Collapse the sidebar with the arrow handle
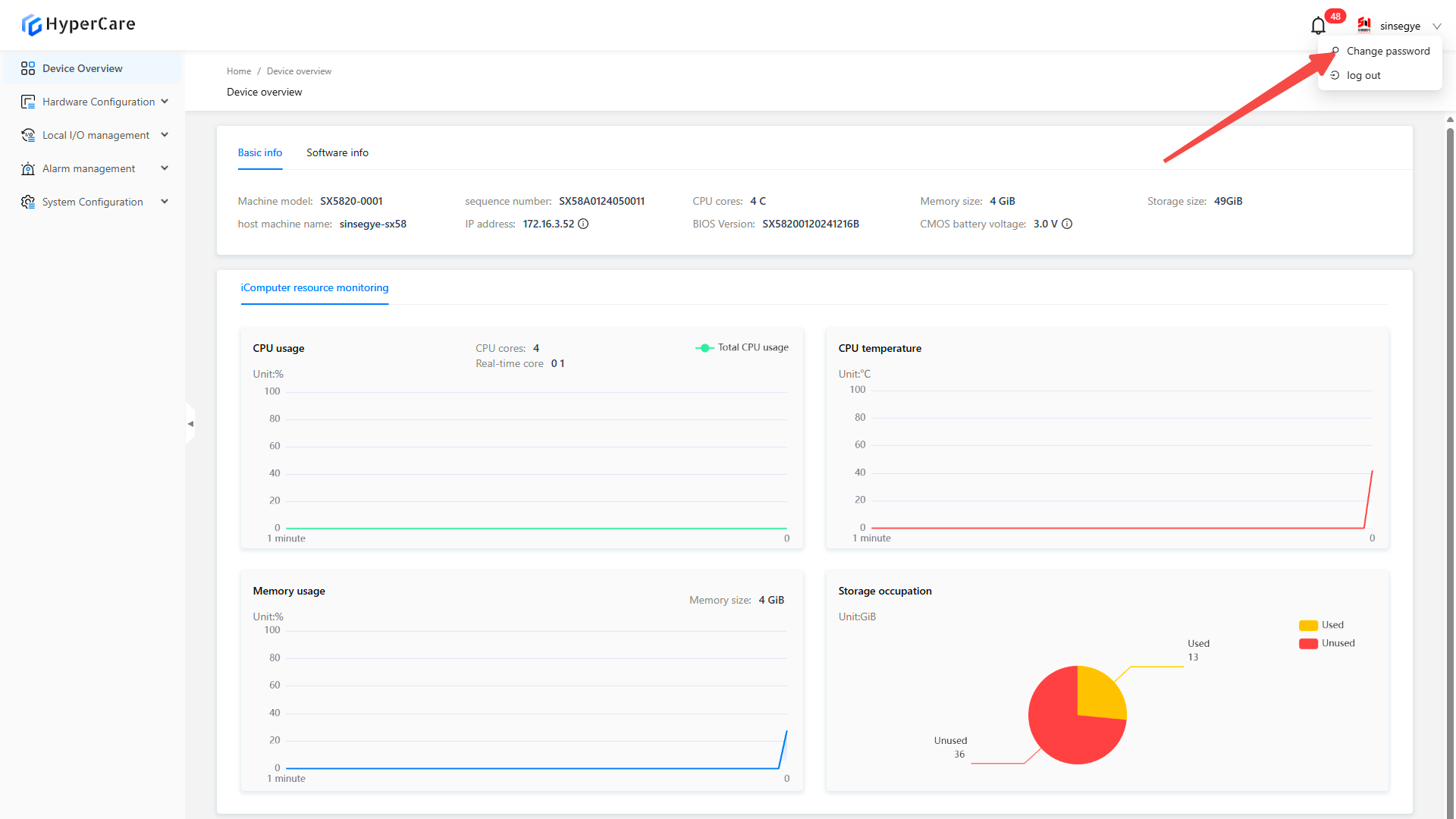1456x819 pixels. pyautogui.click(x=190, y=424)
